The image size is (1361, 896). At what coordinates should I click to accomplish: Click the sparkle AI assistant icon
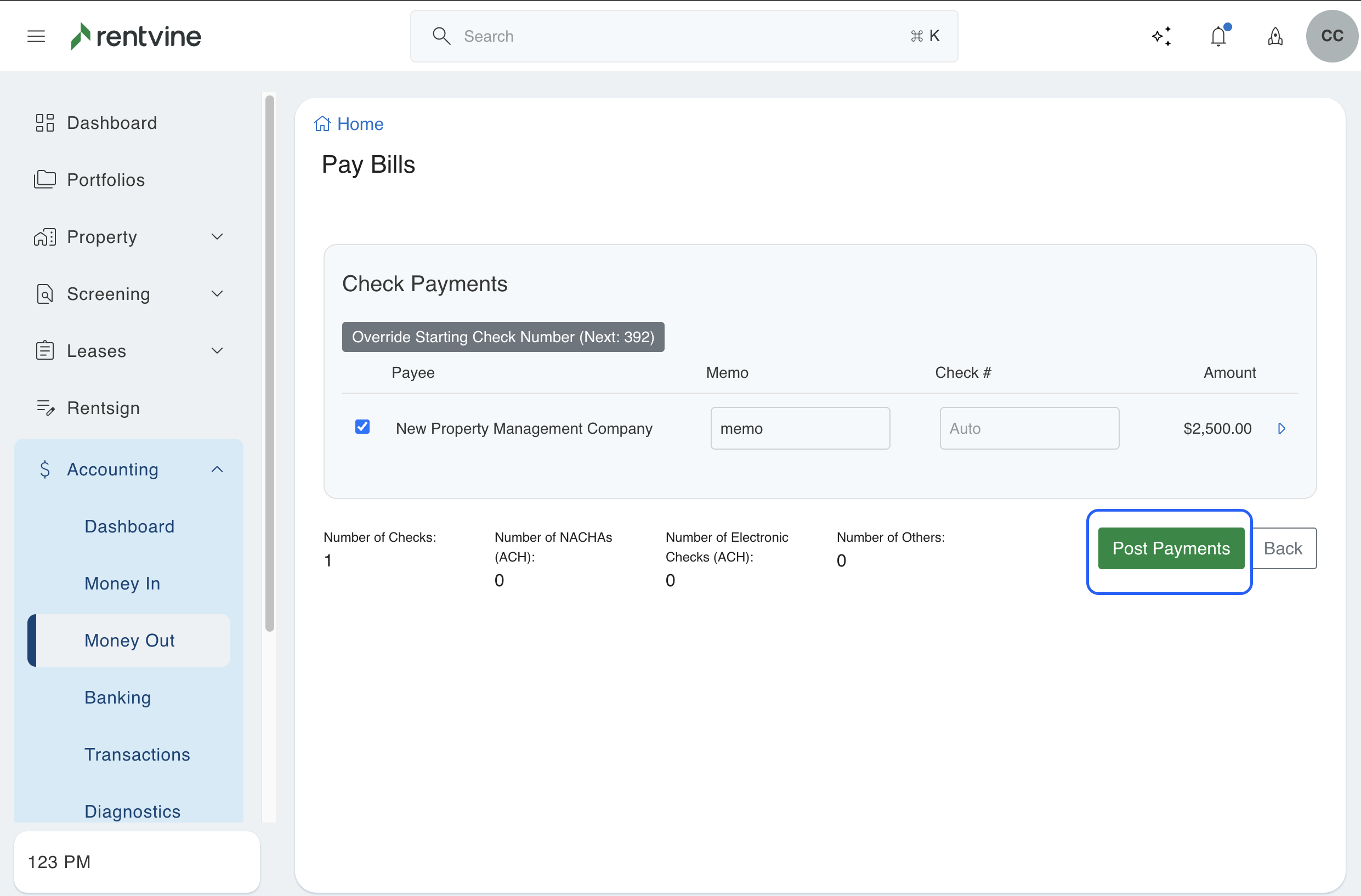1161,37
